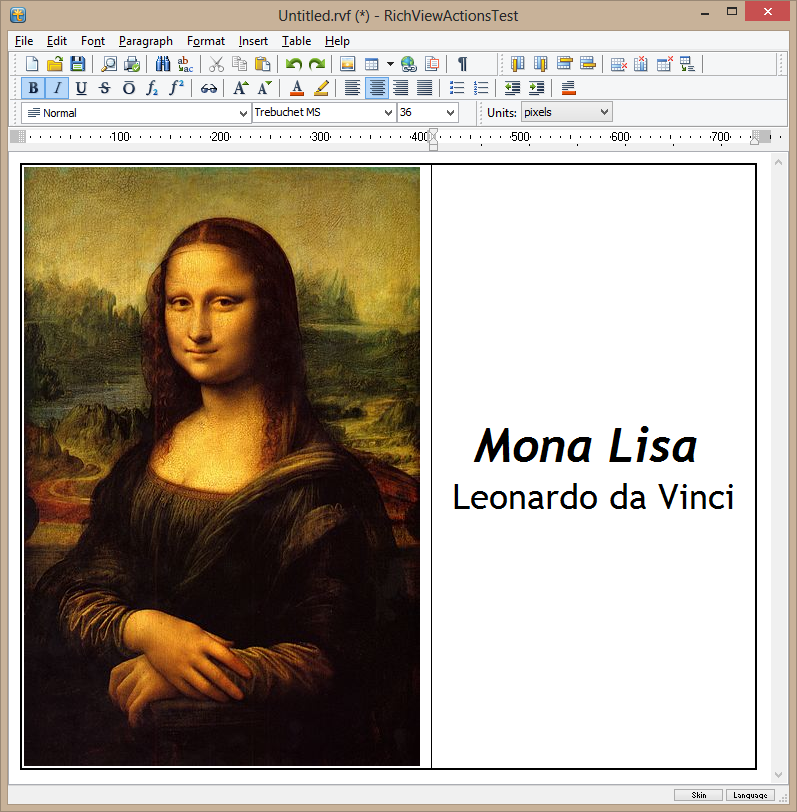Click the increase indent icon
Viewport: 797px width, 812px height.
tap(537, 88)
